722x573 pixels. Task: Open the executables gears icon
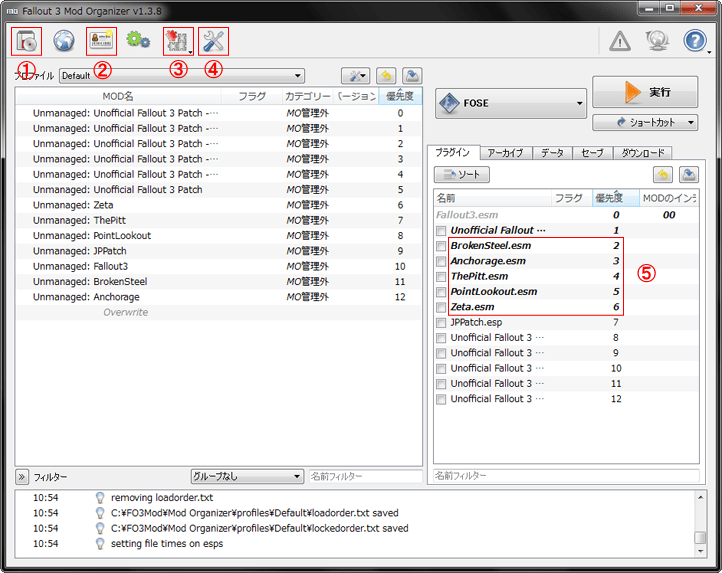138,41
